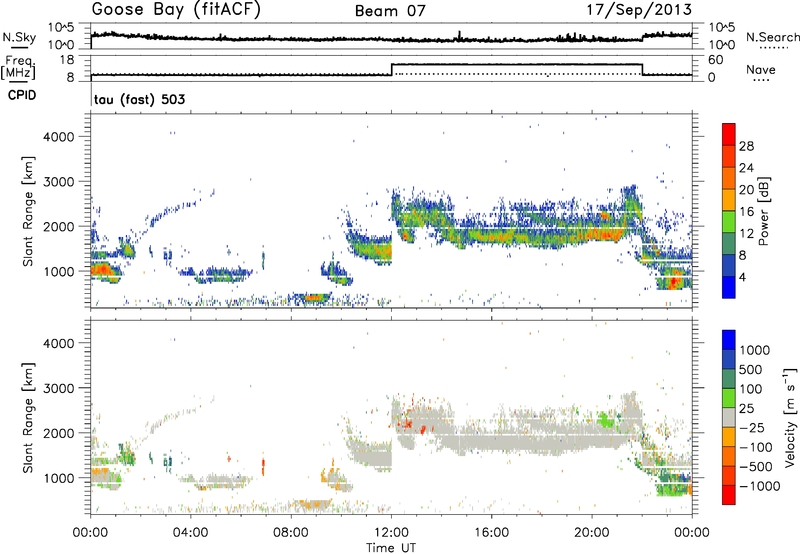
Task: Click the date "17/Sep/2013"
Action: click(639, 10)
